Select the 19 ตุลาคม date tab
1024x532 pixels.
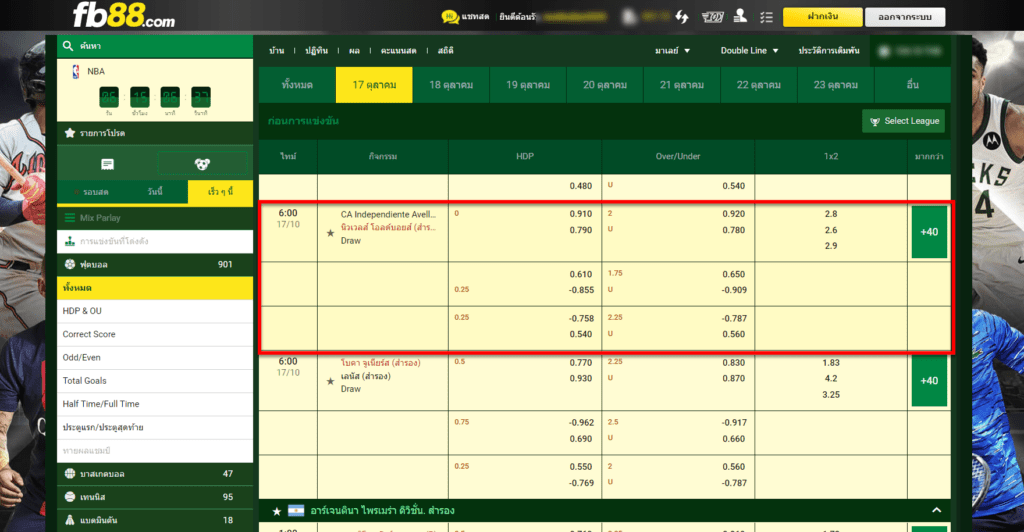click(528, 85)
